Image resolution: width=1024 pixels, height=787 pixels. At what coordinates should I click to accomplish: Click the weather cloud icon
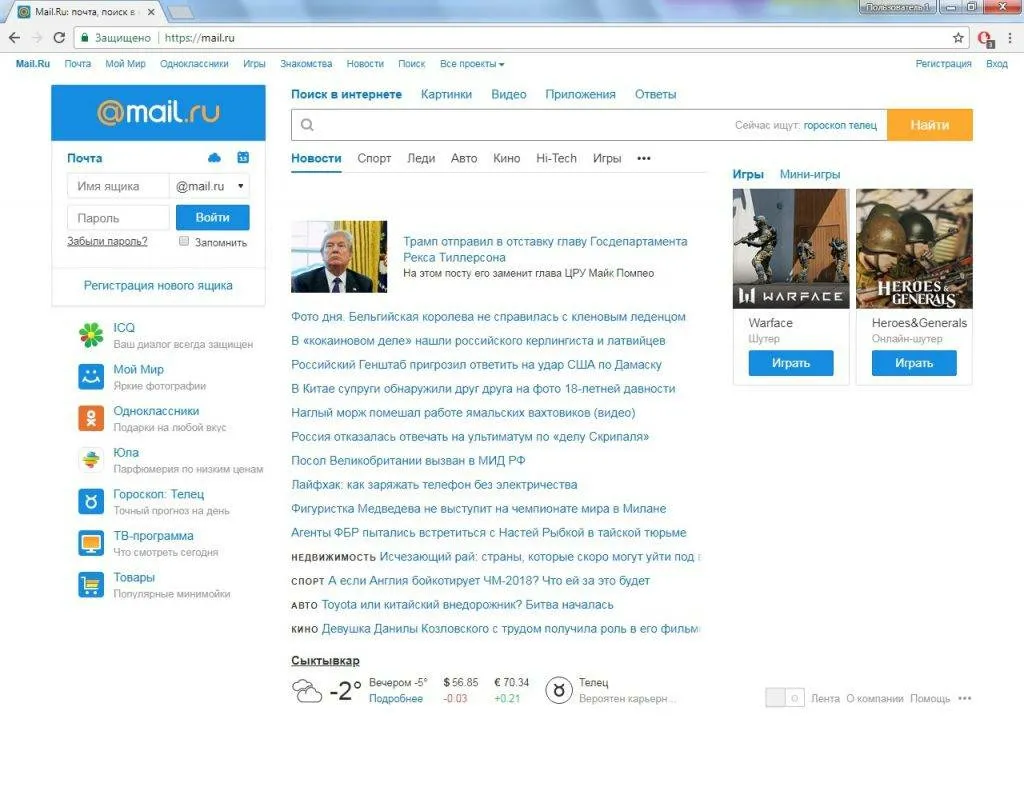tap(307, 690)
